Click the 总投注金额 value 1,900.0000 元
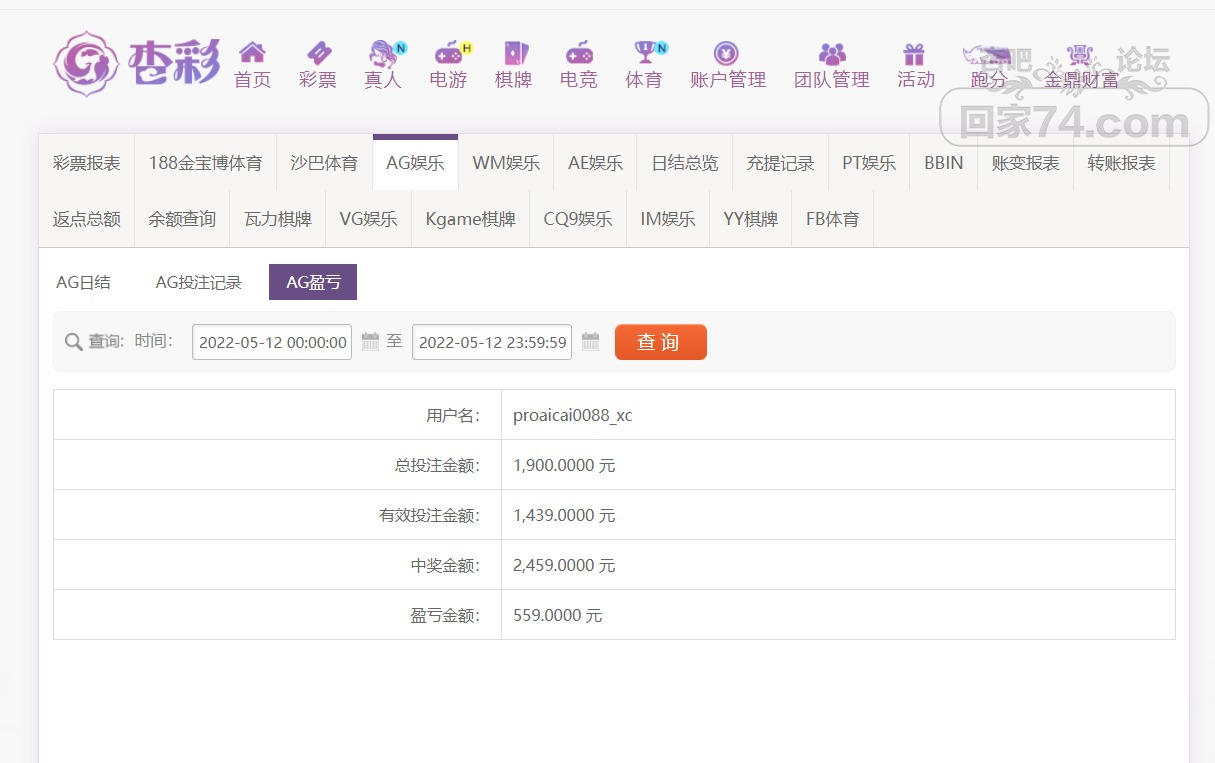 (564, 465)
